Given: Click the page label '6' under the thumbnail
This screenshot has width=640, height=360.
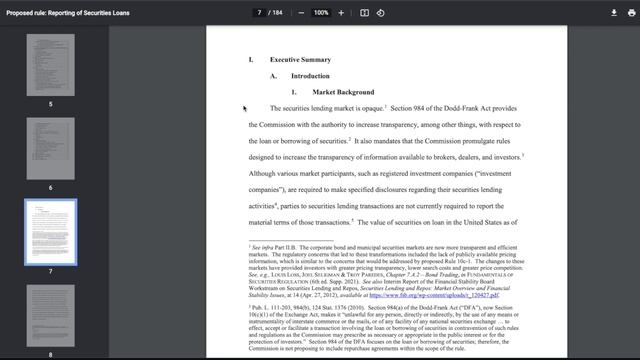Looking at the screenshot, I should 51,188.
